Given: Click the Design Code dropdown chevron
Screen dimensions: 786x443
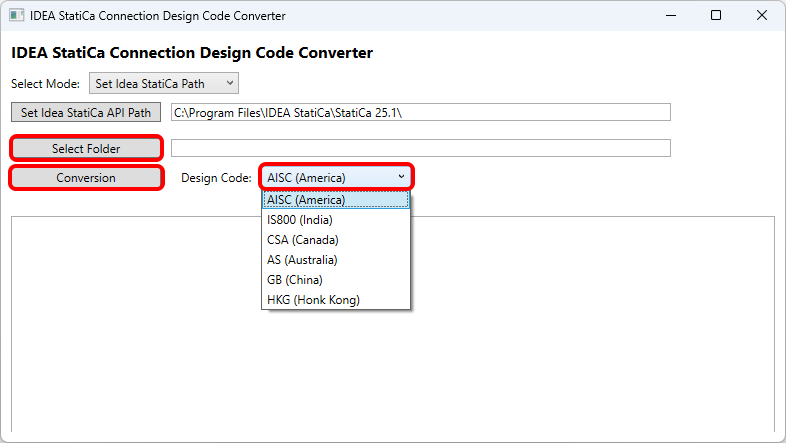Looking at the screenshot, I should pos(401,177).
